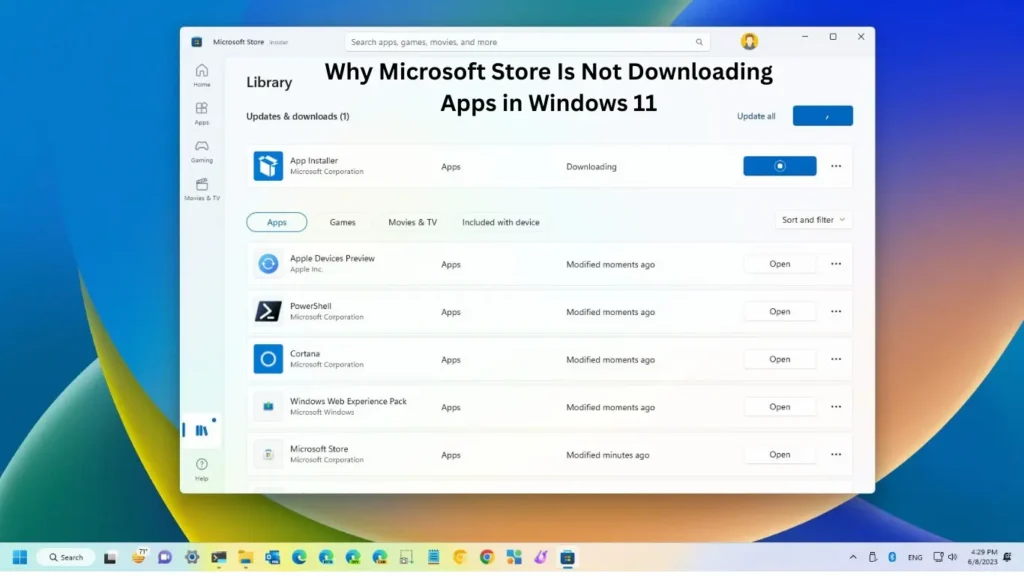This screenshot has width=1024, height=576.
Task: Click your account profile avatar
Action: click(749, 41)
